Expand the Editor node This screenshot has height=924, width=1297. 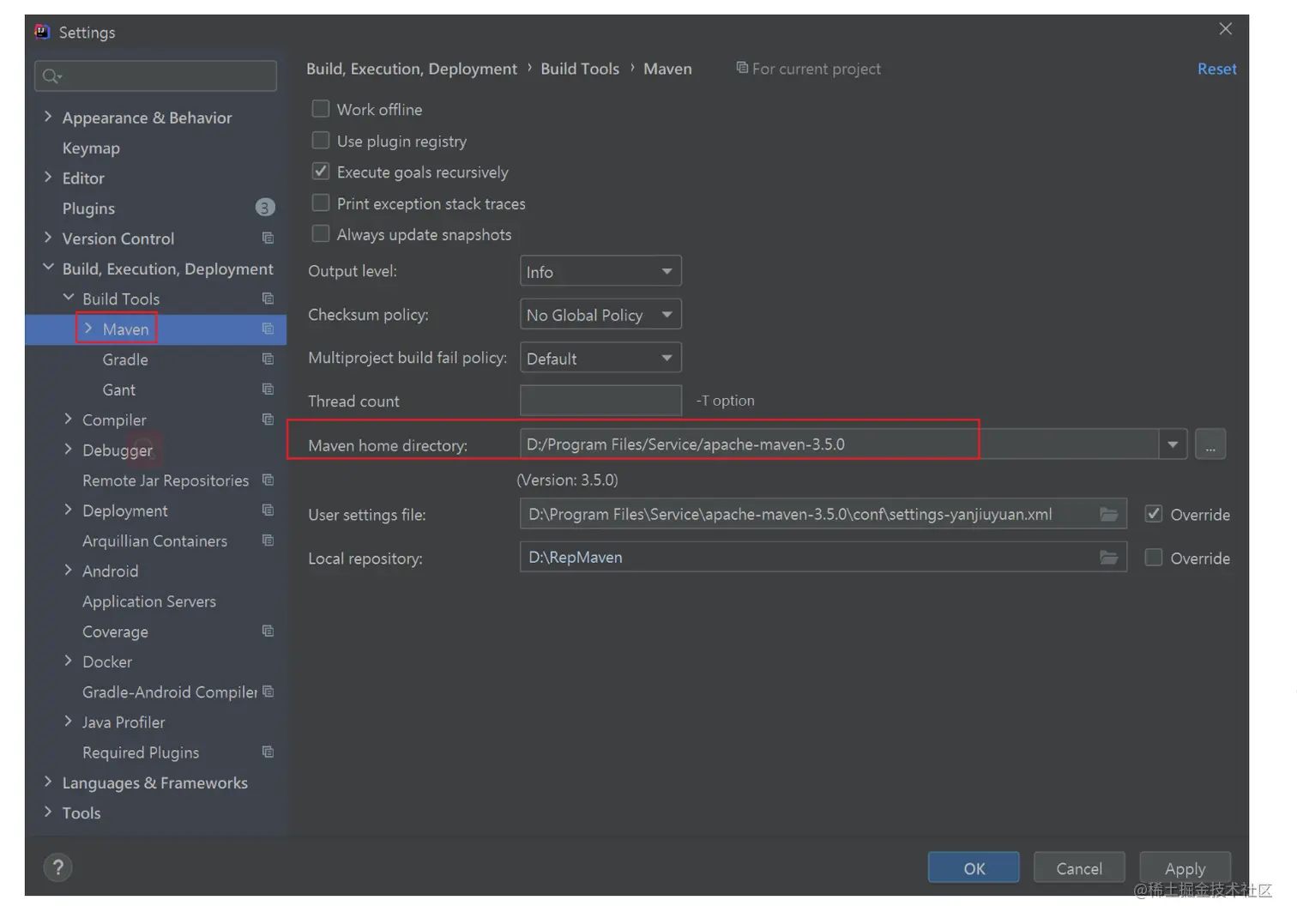pyautogui.click(x=48, y=178)
